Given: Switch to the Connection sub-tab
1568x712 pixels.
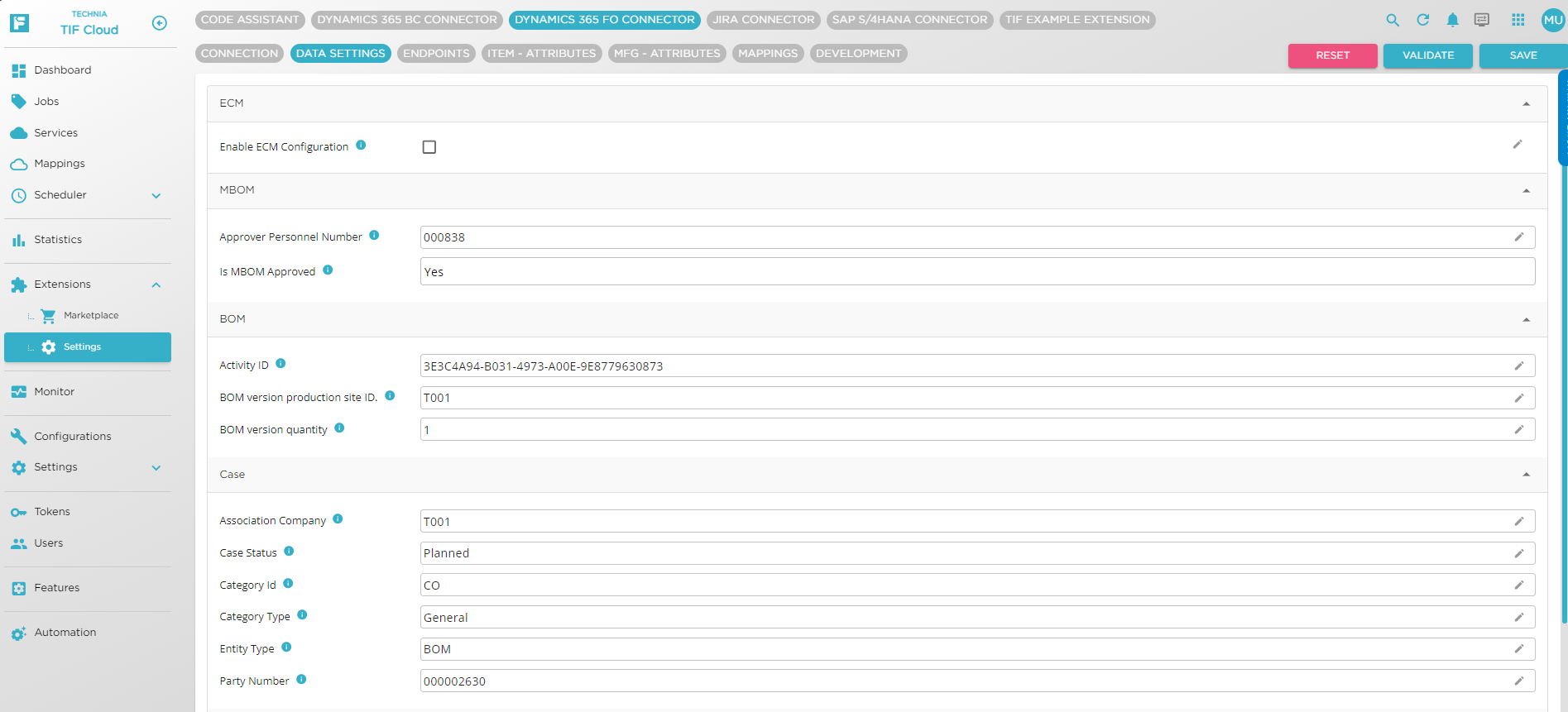Looking at the screenshot, I should coord(240,54).
